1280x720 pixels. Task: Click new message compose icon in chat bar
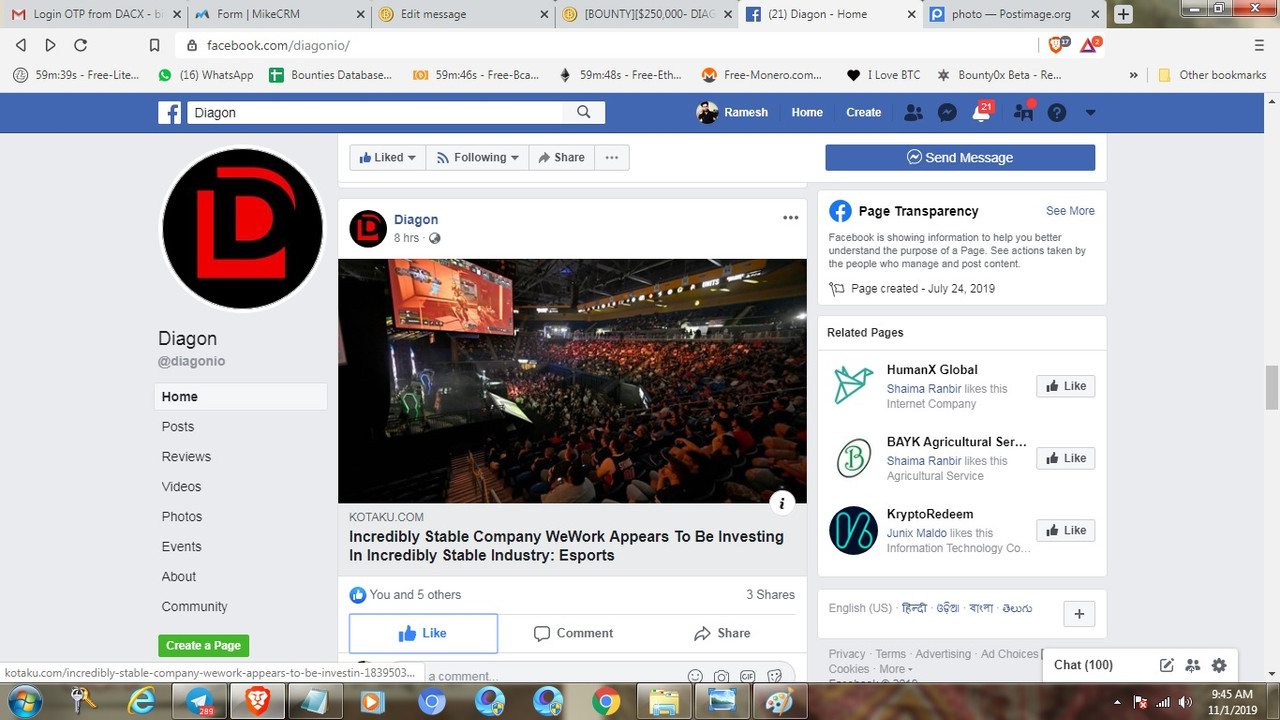click(x=1166, y=665)
